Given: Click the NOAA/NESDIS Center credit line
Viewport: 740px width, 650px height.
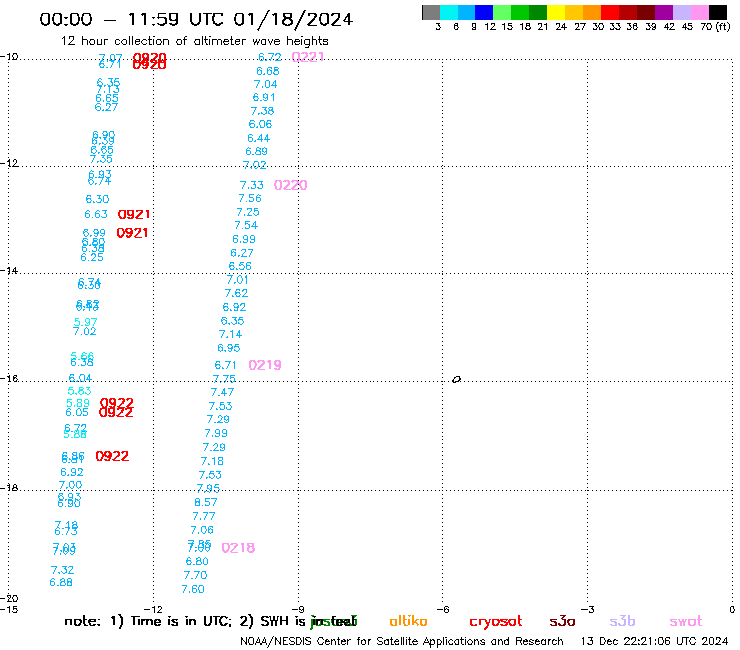Looking at the screenshot, I should pyautogui.click(x=402, y=642).
